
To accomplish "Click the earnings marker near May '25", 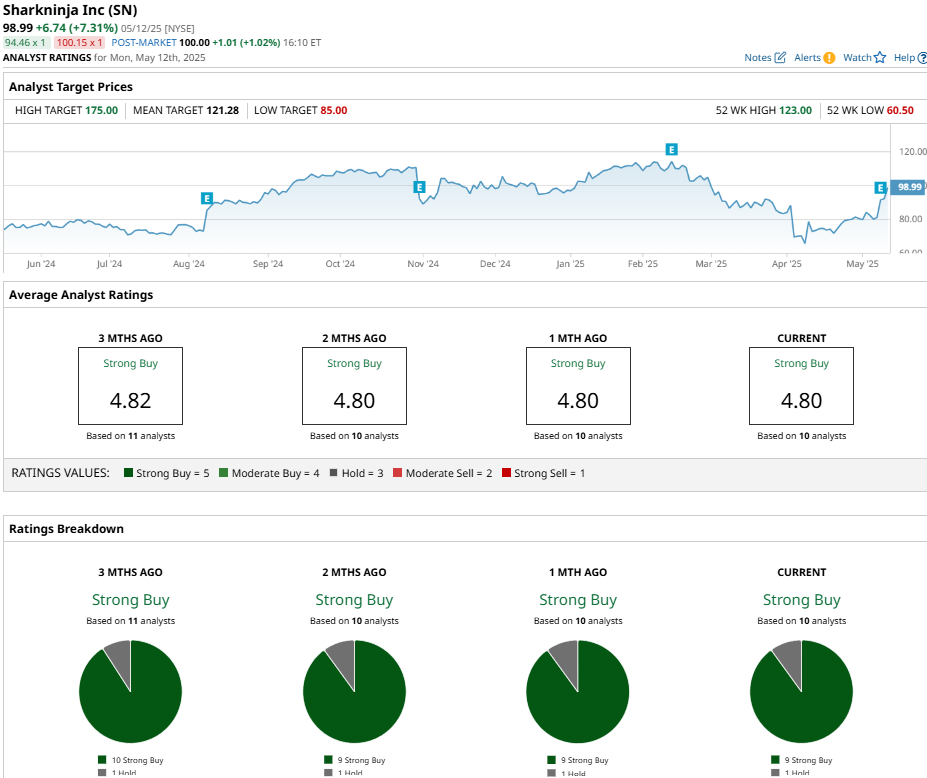I will click(x=881, y=188).
